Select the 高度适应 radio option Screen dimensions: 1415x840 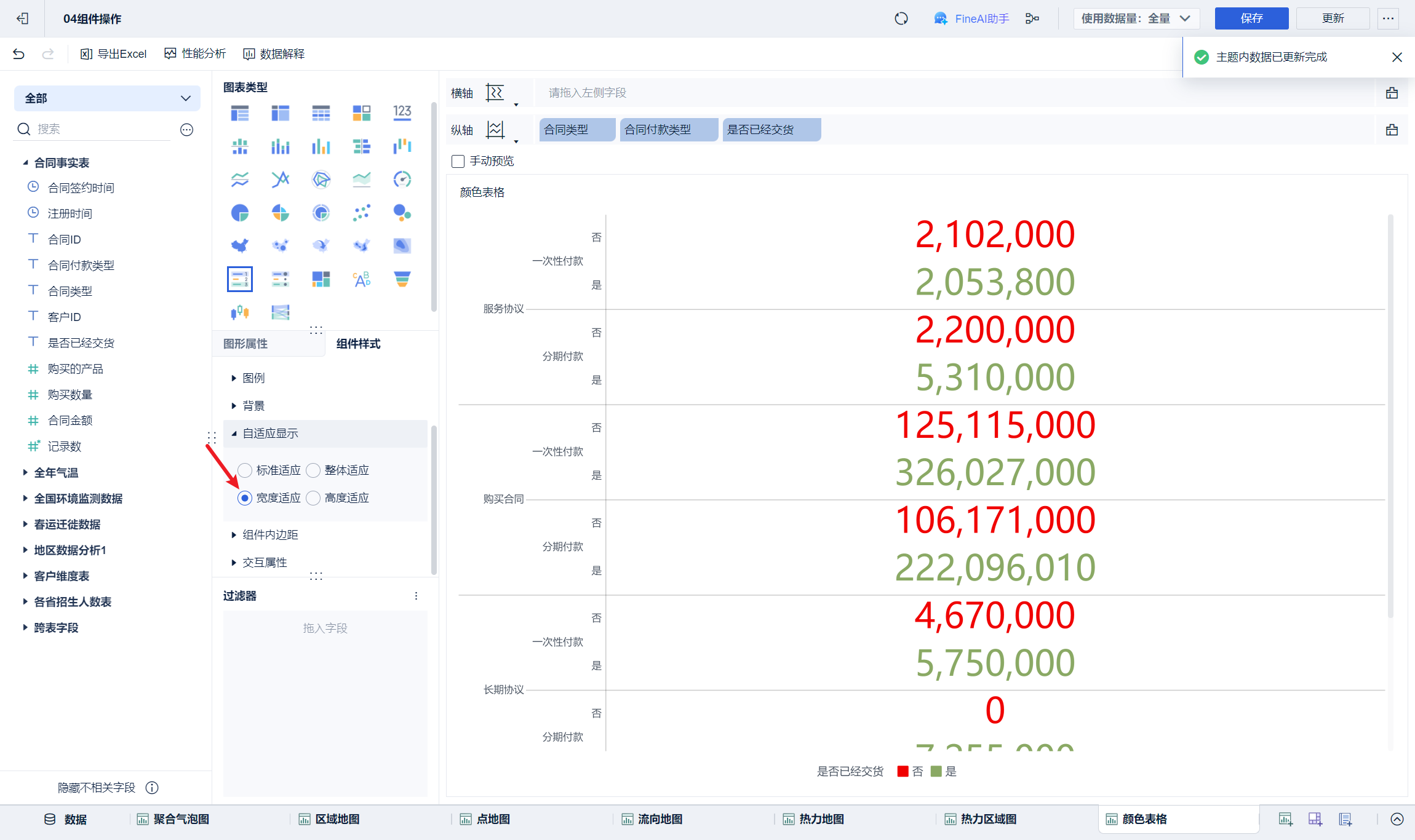[x=313, y=498]
